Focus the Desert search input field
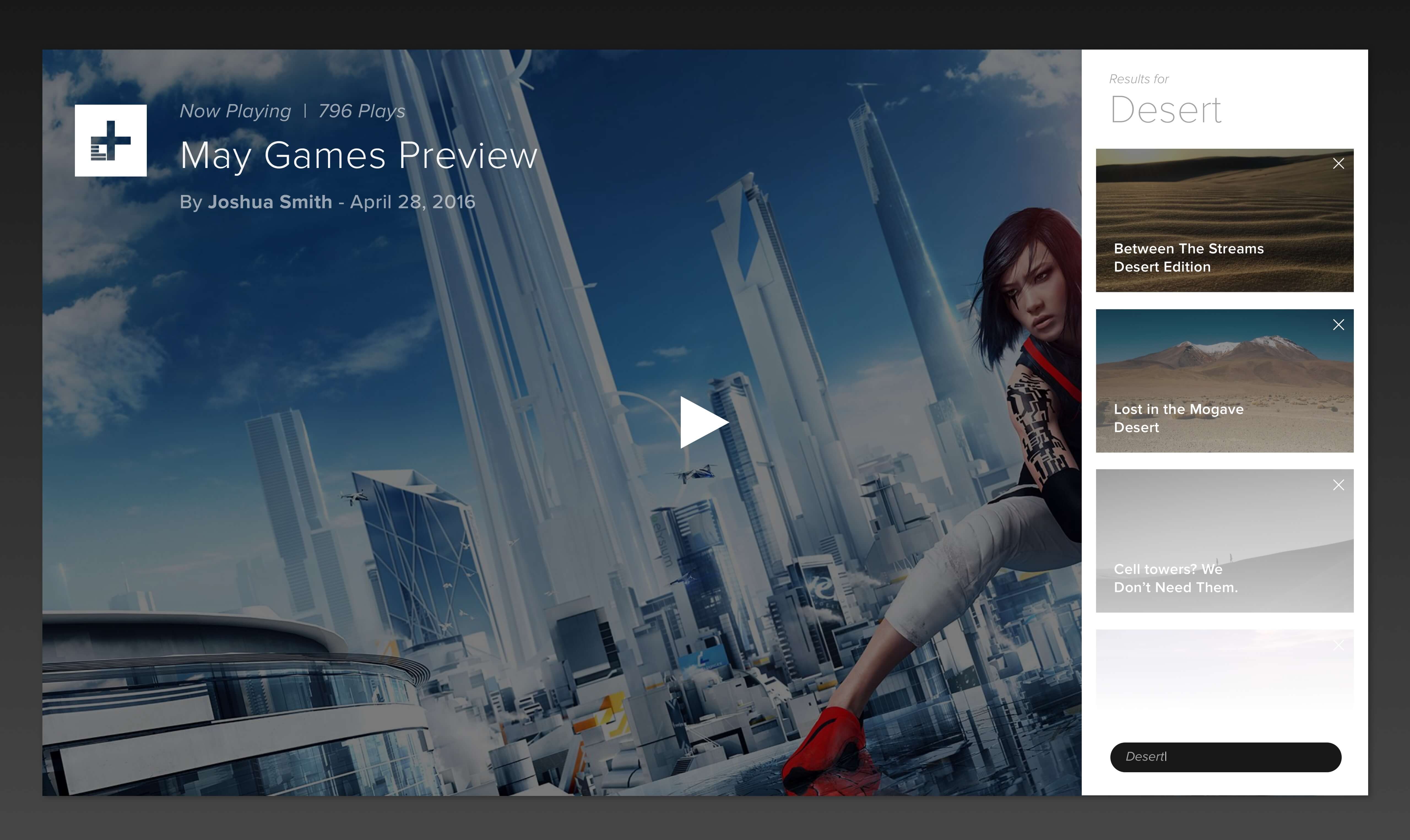This screenshot has width=1410, height=840. click(x=1225, y=757)
